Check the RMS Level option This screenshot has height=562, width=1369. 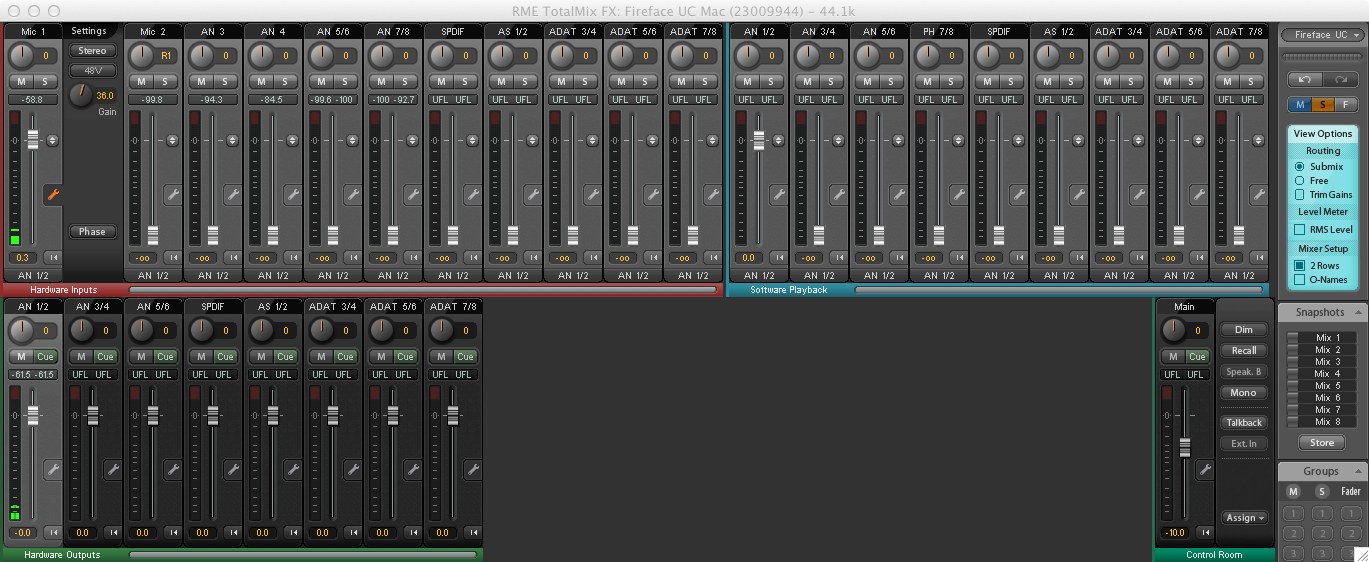point(1299,230)
